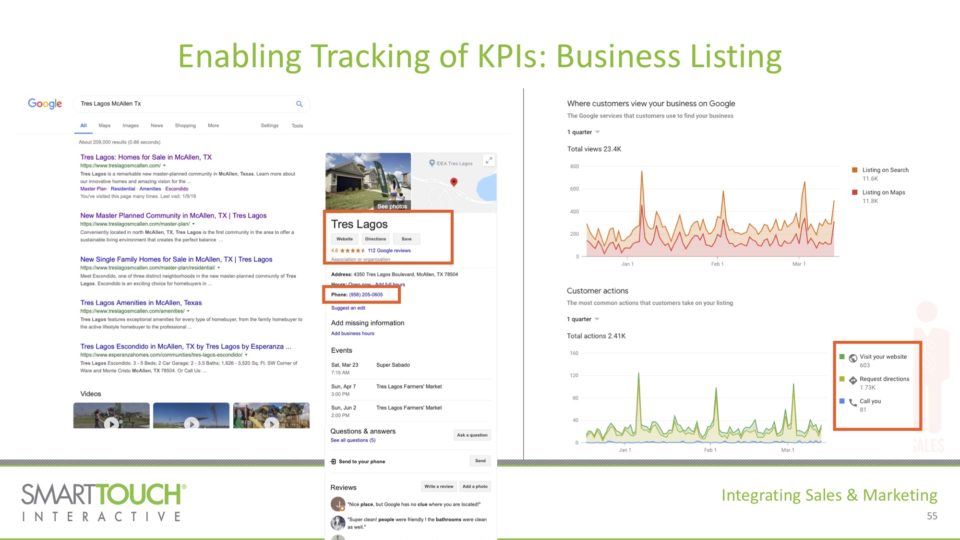Open the Sun, Jun 2 Farmers' Market event

tap(408, 408)
